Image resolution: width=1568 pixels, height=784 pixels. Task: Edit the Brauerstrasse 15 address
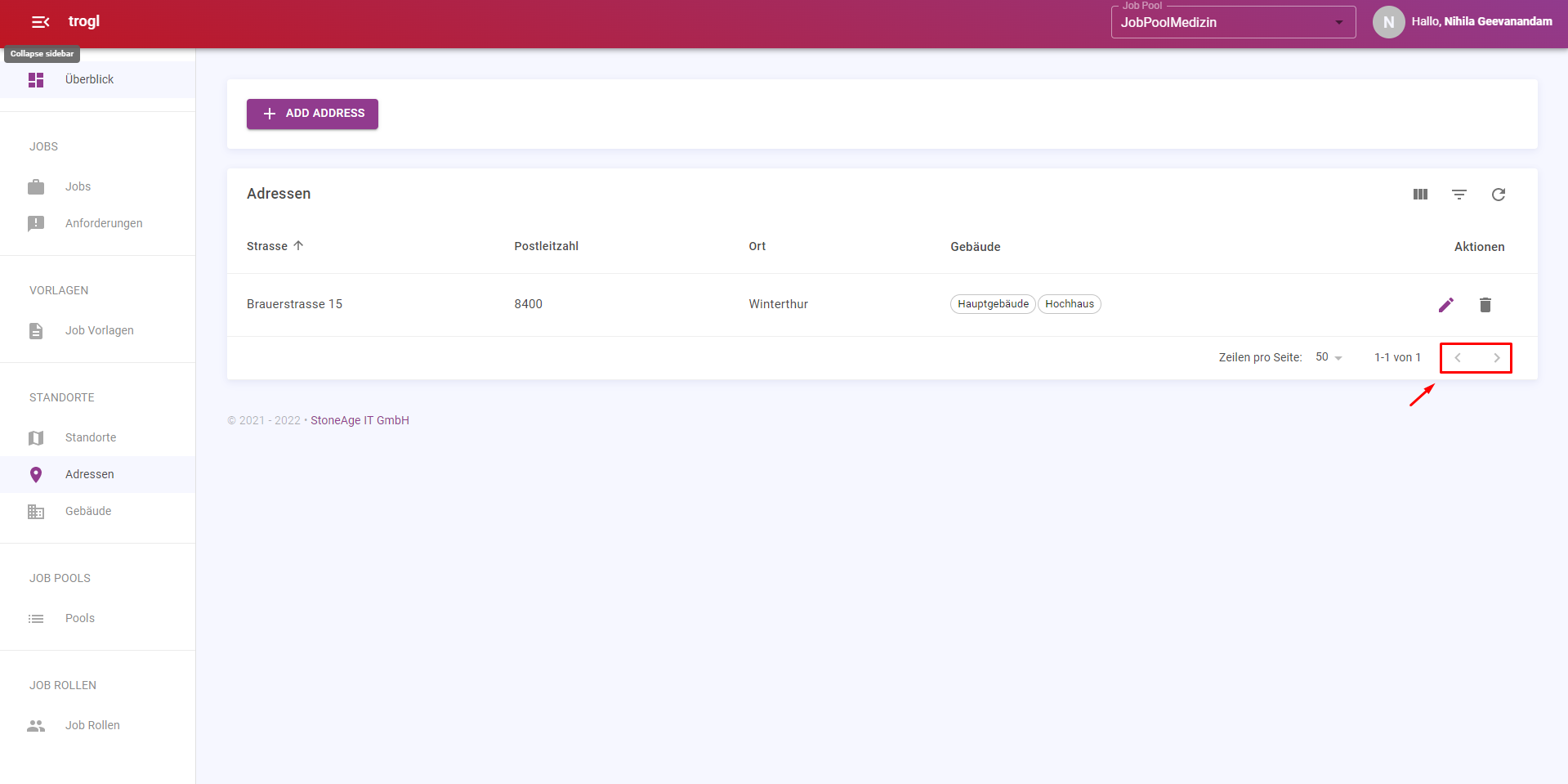click(x=1446, y=304)
